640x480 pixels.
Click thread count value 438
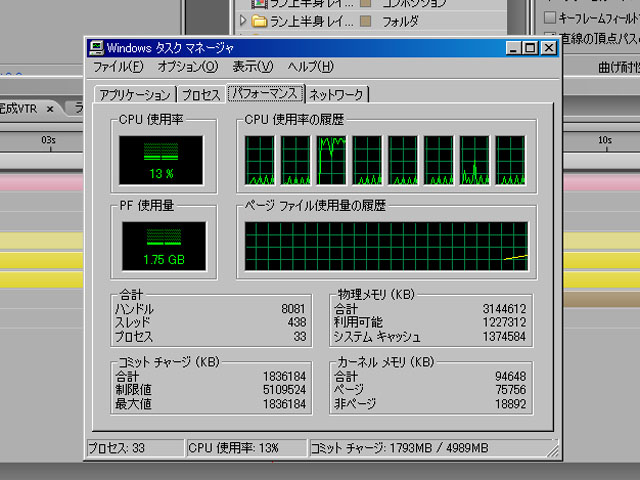pyautogui.click(x=297, y=322)
